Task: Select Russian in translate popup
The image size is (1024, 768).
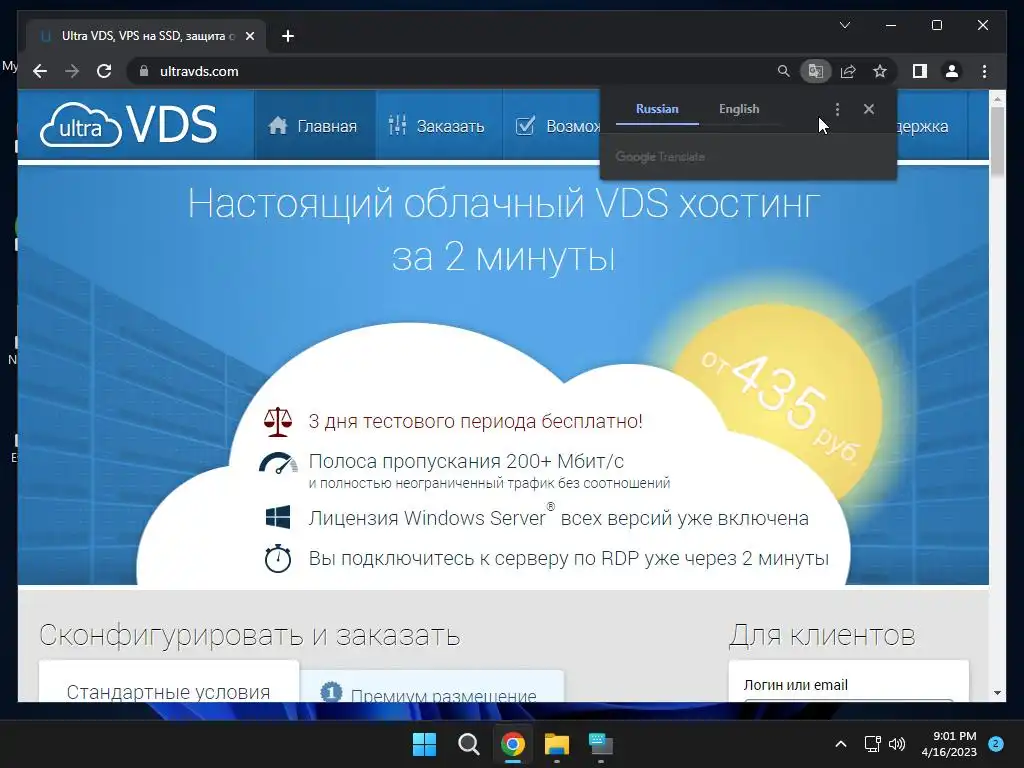Action: point(657,109)
